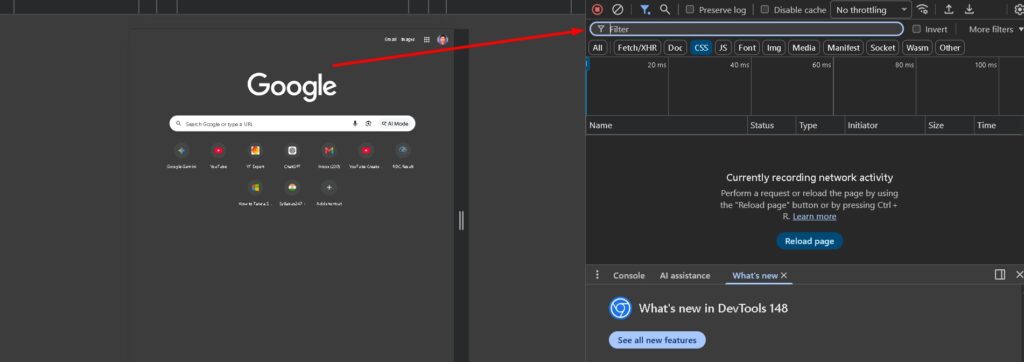Open network settings gear icon
This screenshot has height=362, width=1024.
click(1019, 10)
